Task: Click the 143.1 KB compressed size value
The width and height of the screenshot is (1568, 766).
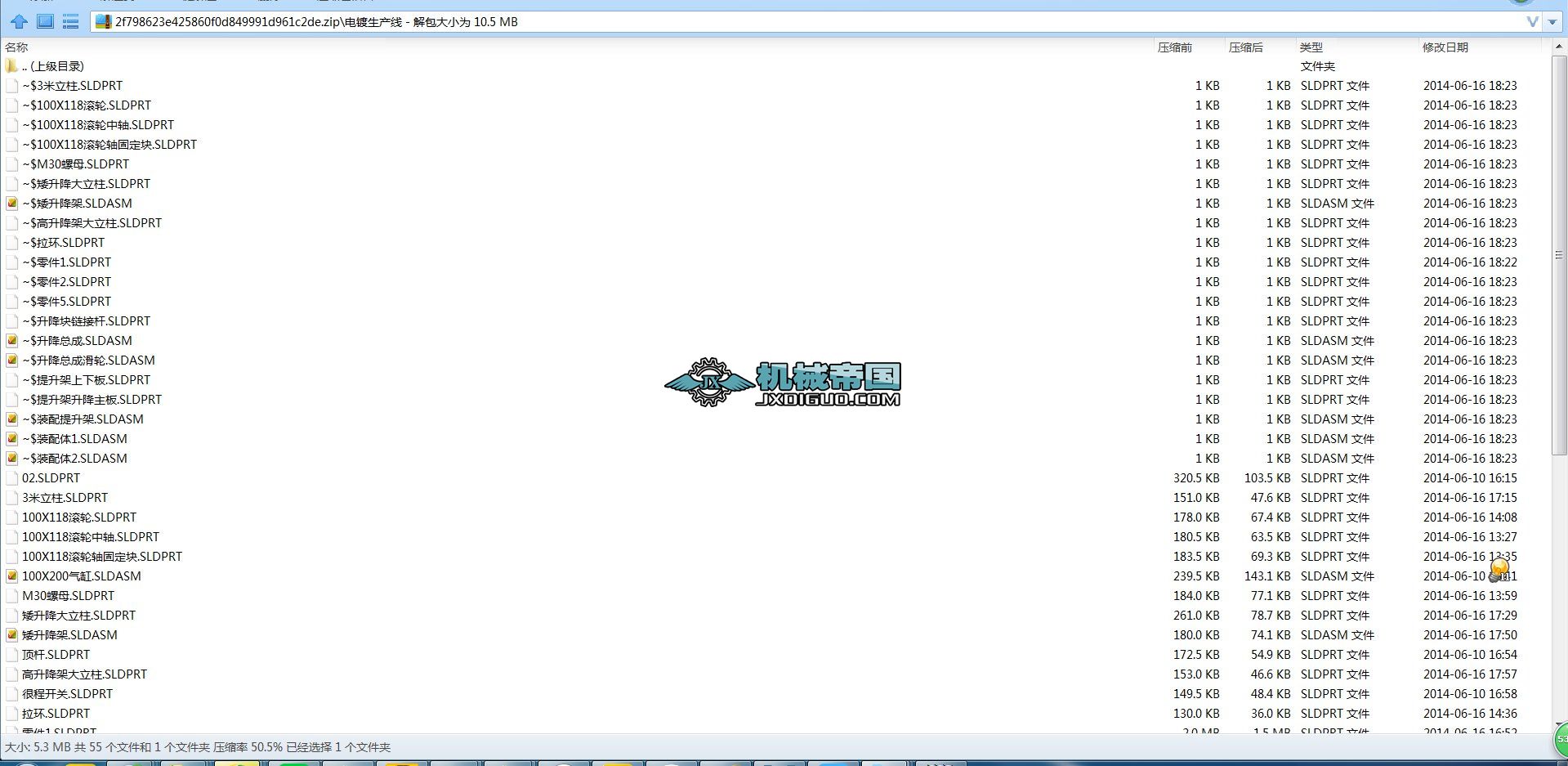Action: [x=1267, y=576]
